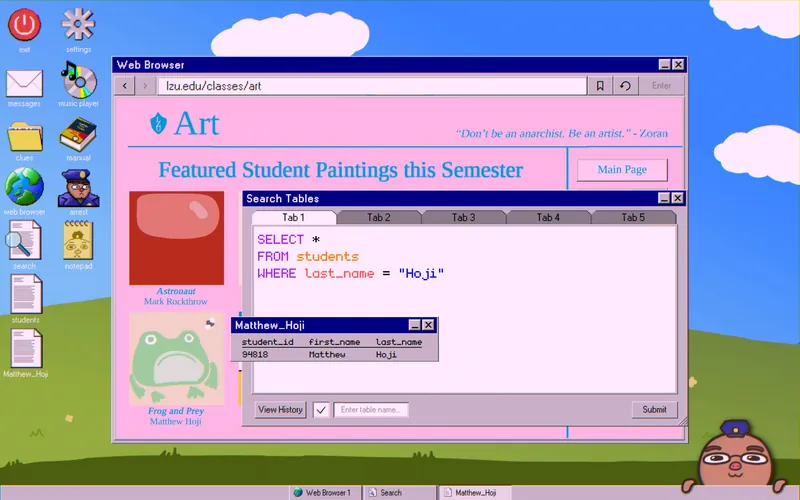Click the Enter table name field
Viewport: 800px width, 500px height.
[371, 410]
